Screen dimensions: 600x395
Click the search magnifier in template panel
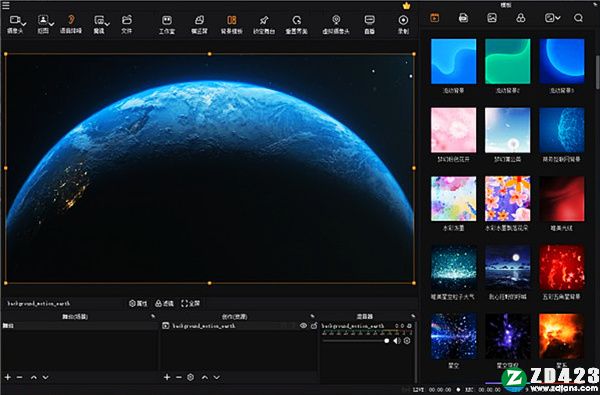578,18
